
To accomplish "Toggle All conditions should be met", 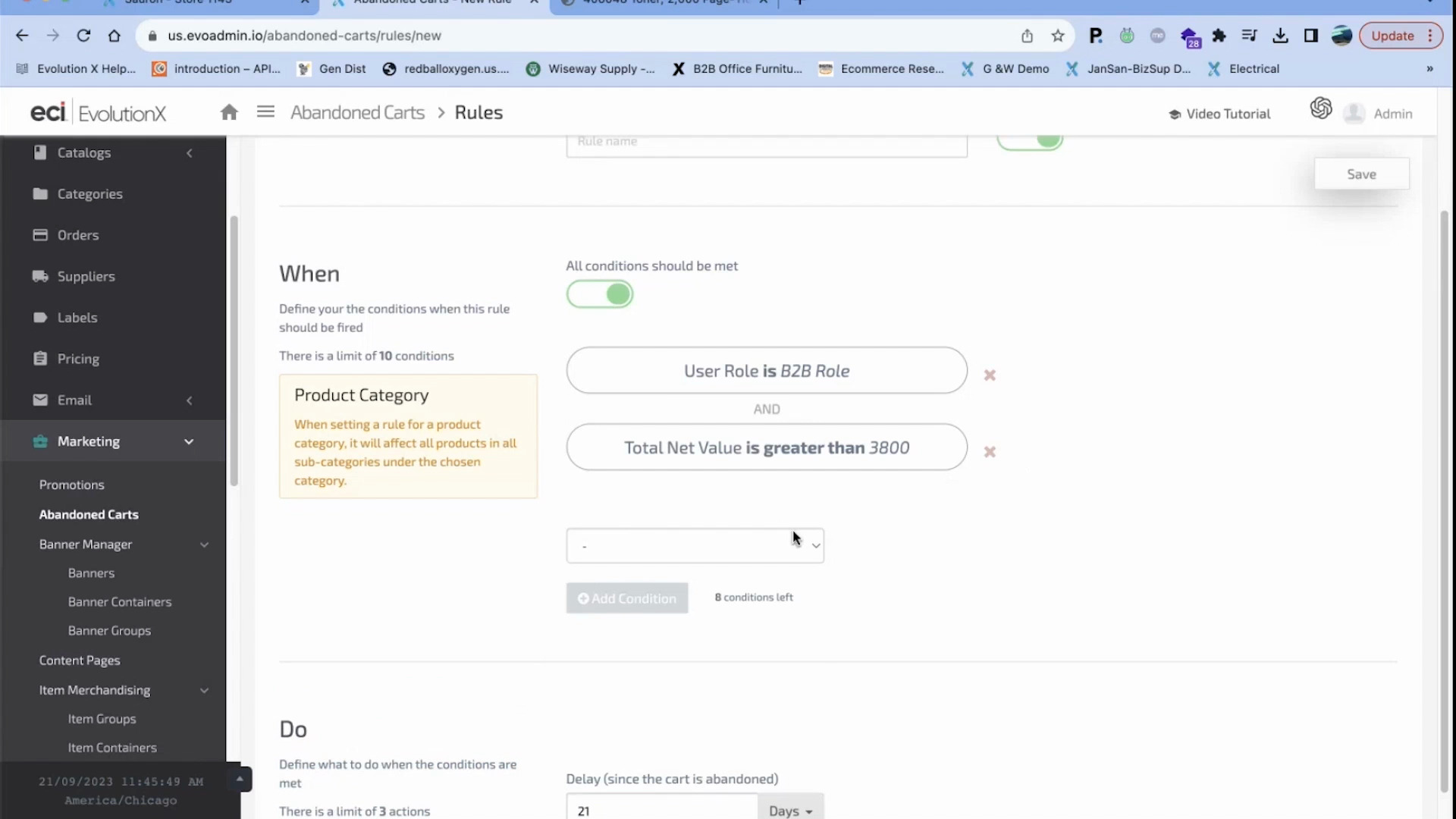I will coord(600,294).
